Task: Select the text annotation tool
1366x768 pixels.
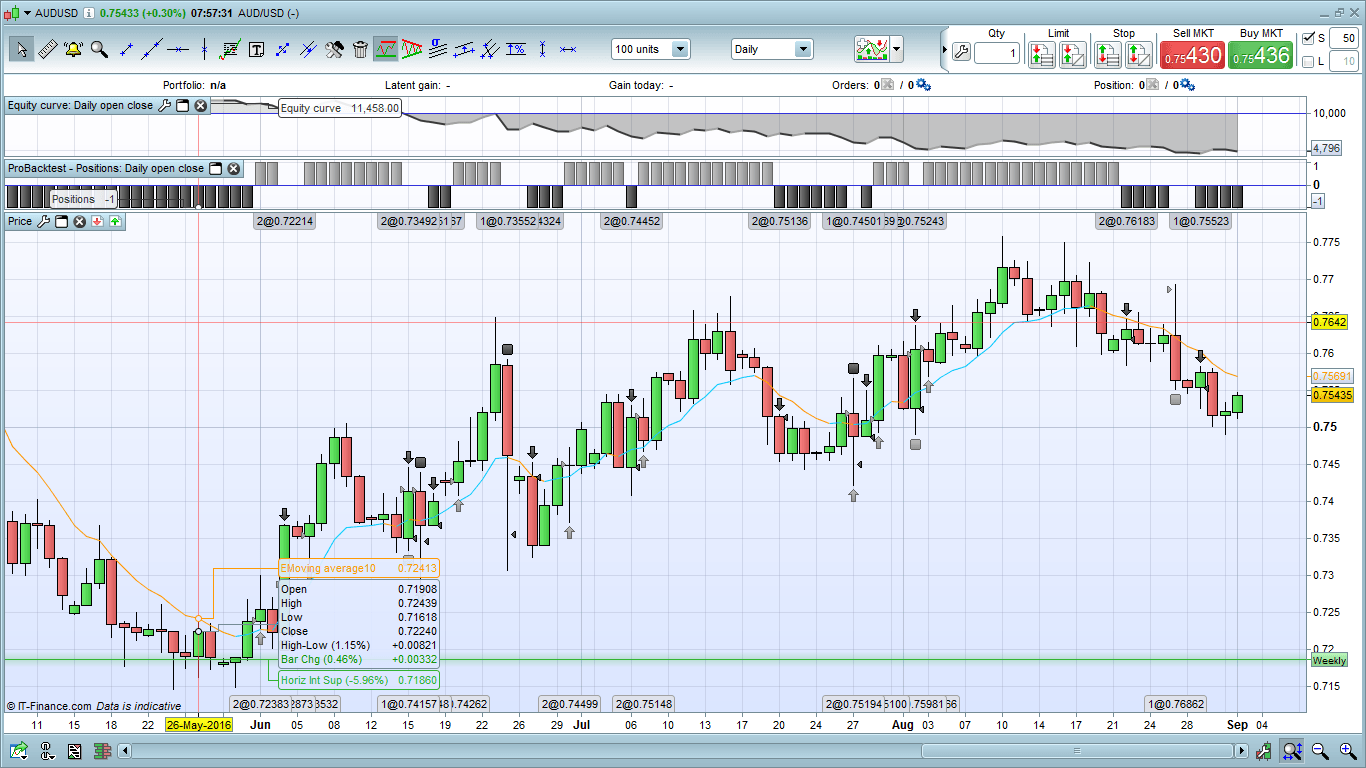Action: (256, 49)
